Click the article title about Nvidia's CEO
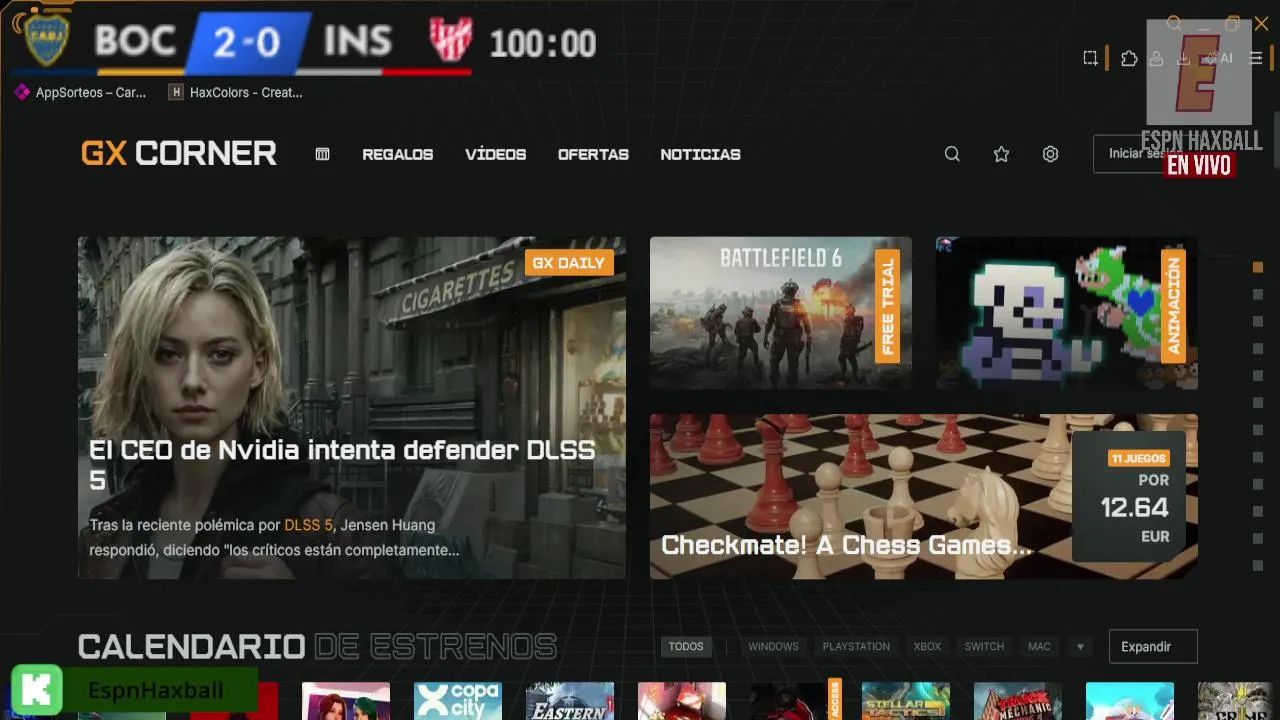Screen dimensions: 1280x720 click(342, 465)
